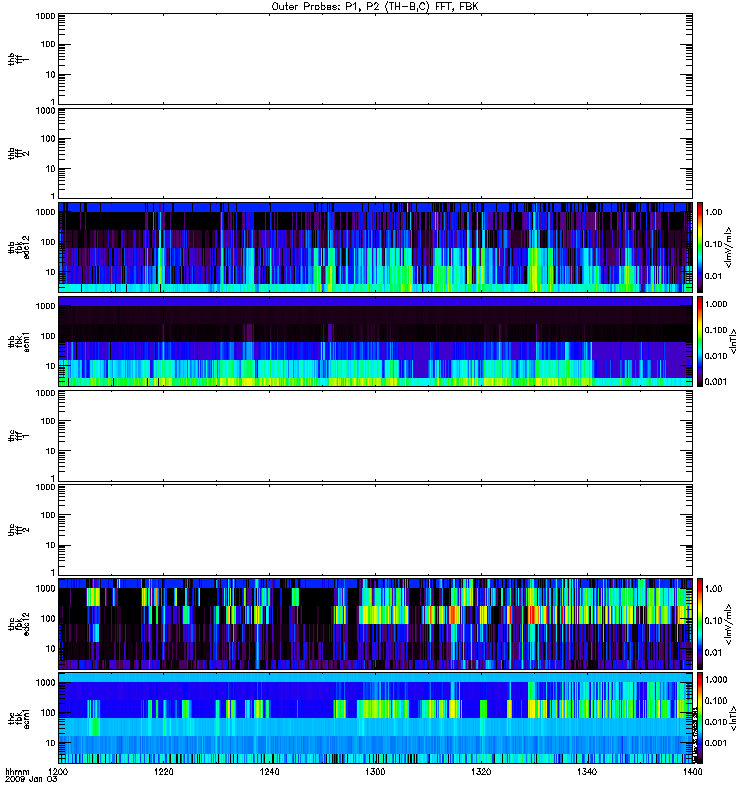Screen dimensions: 750x800
Task: Click the 'thc fbk edc12' y-axis title
Action: pos(19,624)
